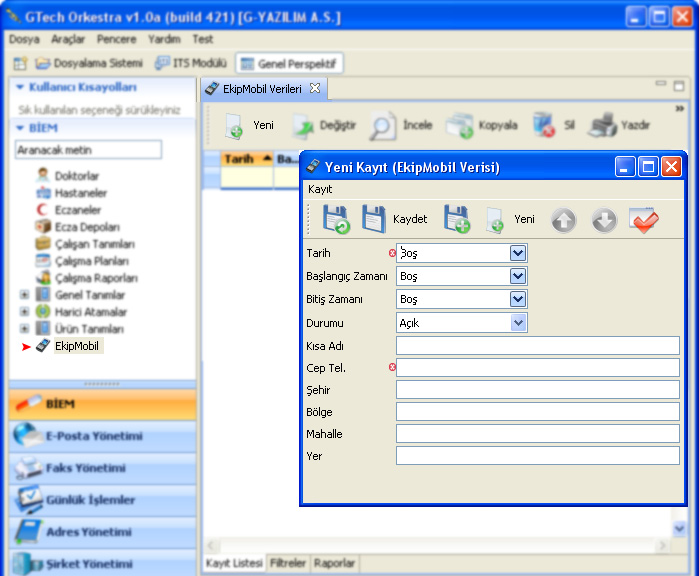Click the Kısa Adı input field

(537, 346)
